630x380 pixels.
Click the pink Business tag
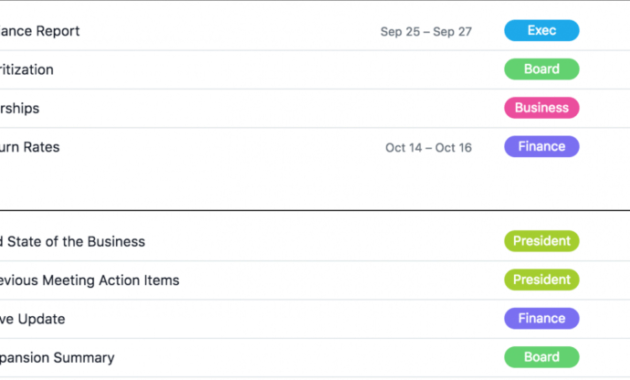[542, 108]
